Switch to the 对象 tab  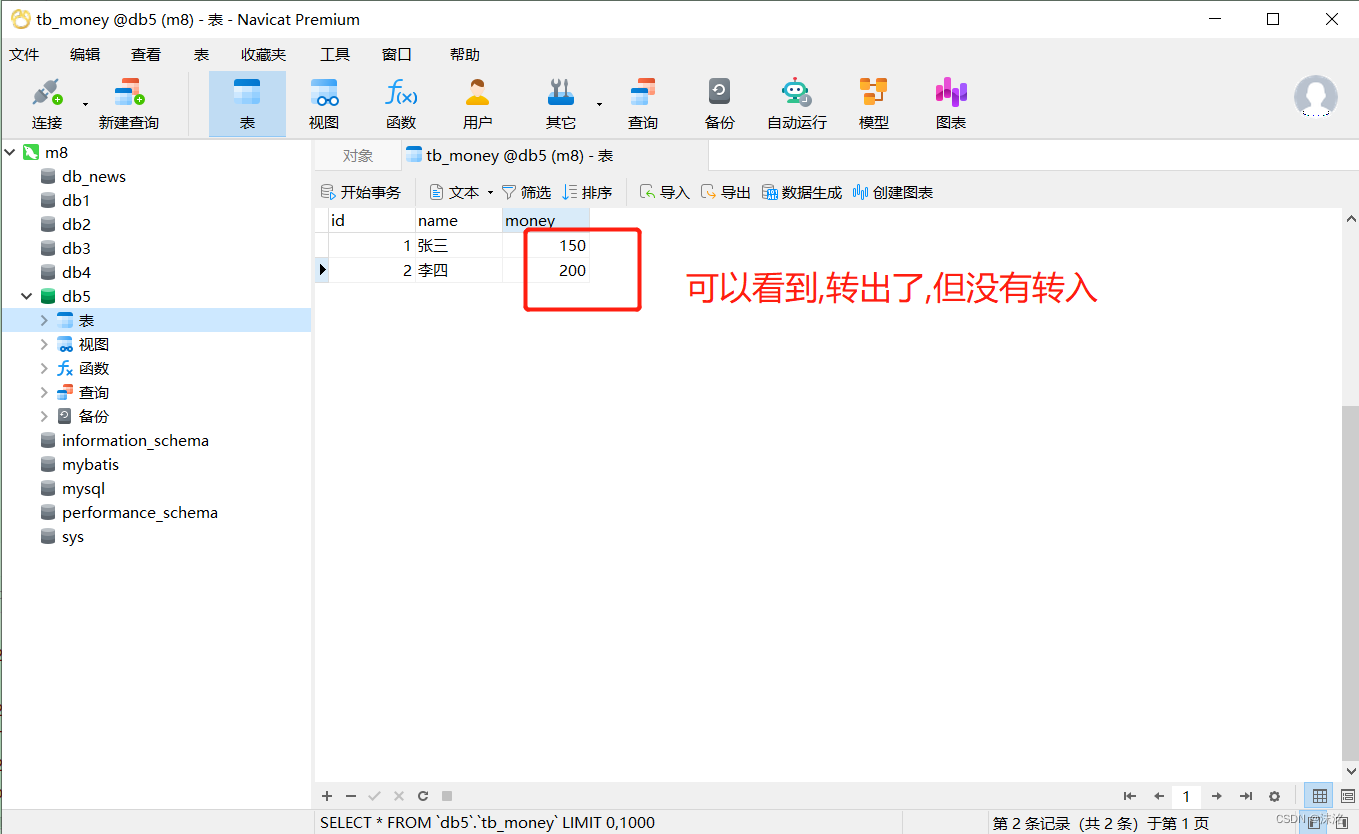(x=358, y=156)
